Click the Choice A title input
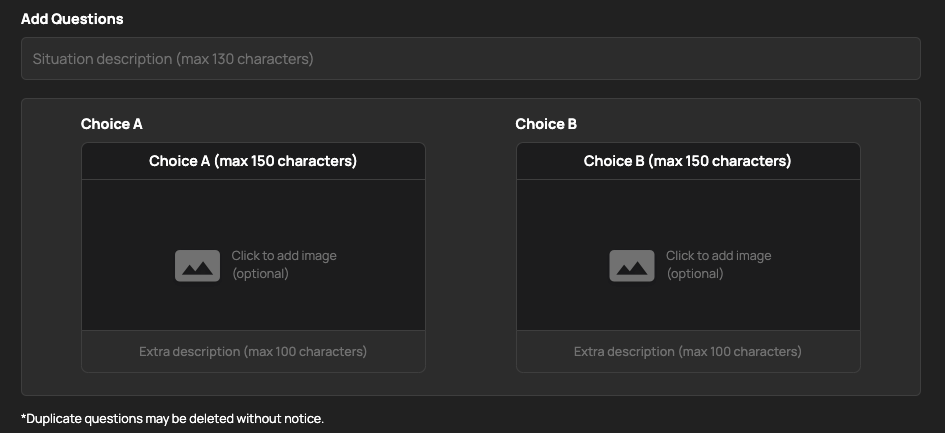Image resolution: width=945 pixels, height=433 pixels. click(x=253, y=161)
